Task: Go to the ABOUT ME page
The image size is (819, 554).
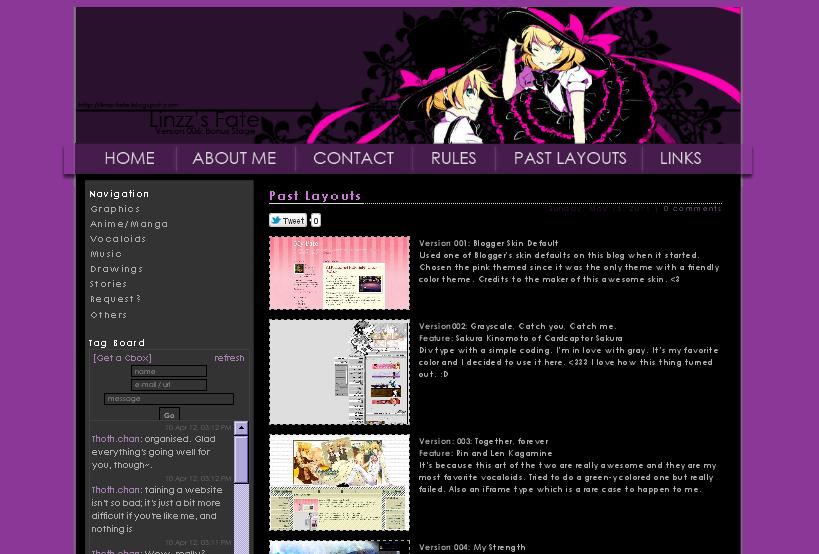Action: pyautogui.click(x=234, y=158)
